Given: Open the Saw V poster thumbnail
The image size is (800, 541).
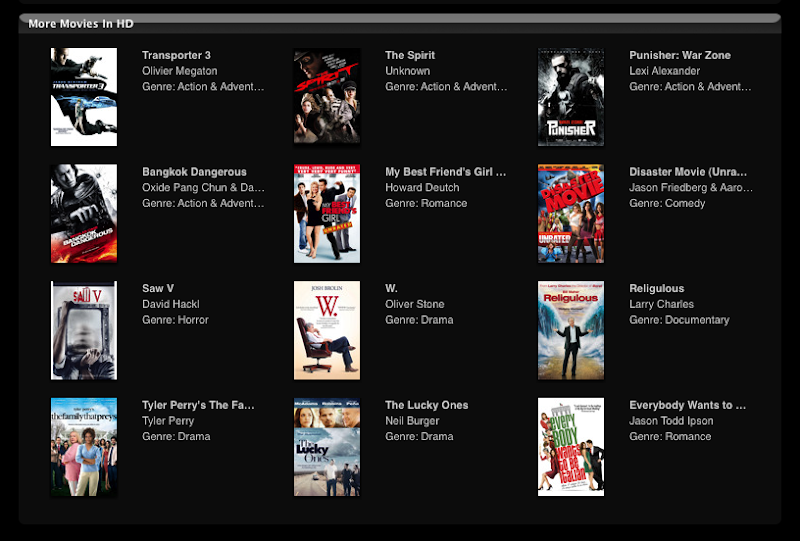Looking at the screenshot, I should pyautogui.click(x=84, y=330).
